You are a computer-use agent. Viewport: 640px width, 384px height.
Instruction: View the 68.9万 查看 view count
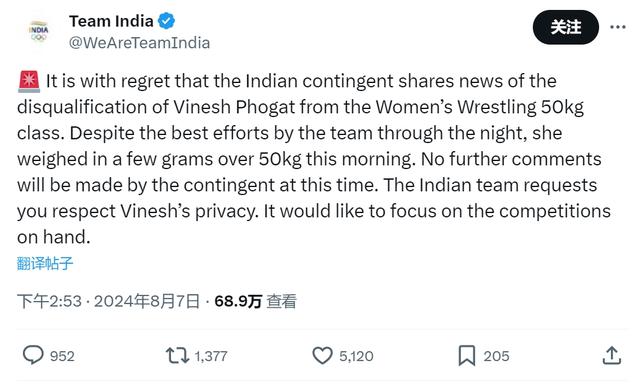pyautogui.click(x=256, y=302)
